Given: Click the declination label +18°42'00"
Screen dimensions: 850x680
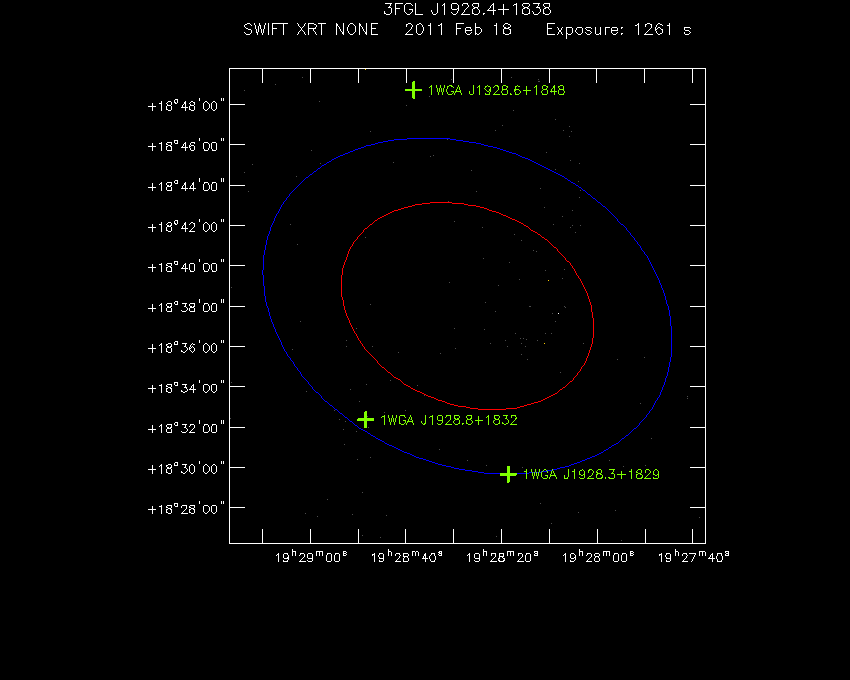Looking at the screenshot, I should 186,226.
